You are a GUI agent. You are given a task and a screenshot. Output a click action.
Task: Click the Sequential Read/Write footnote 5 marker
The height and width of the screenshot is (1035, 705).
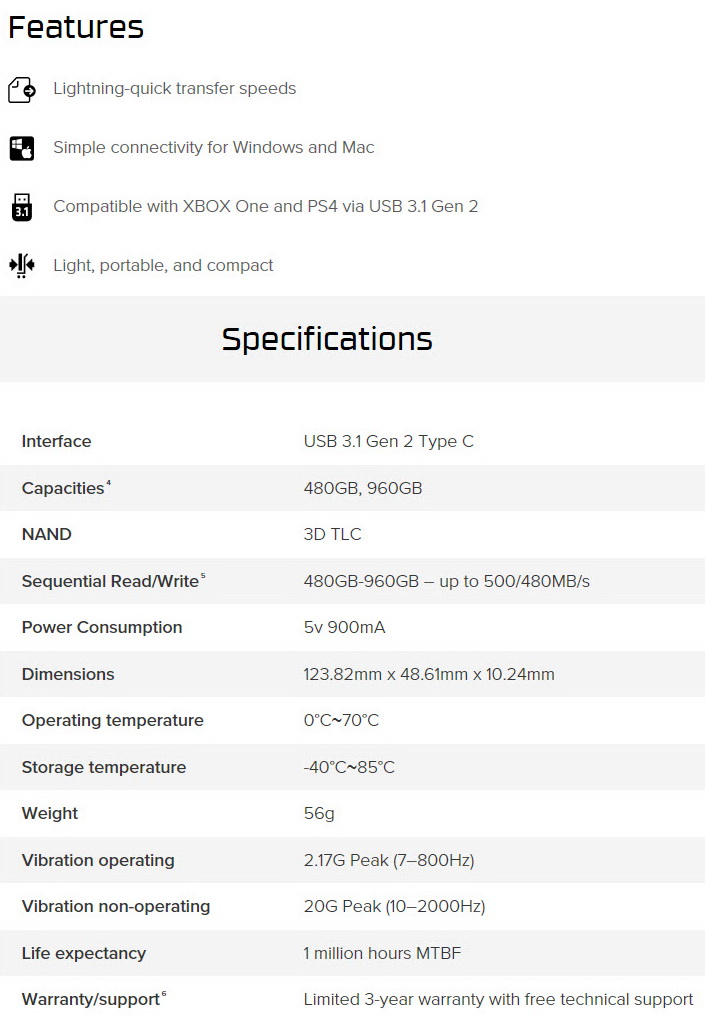coord(203,577)
